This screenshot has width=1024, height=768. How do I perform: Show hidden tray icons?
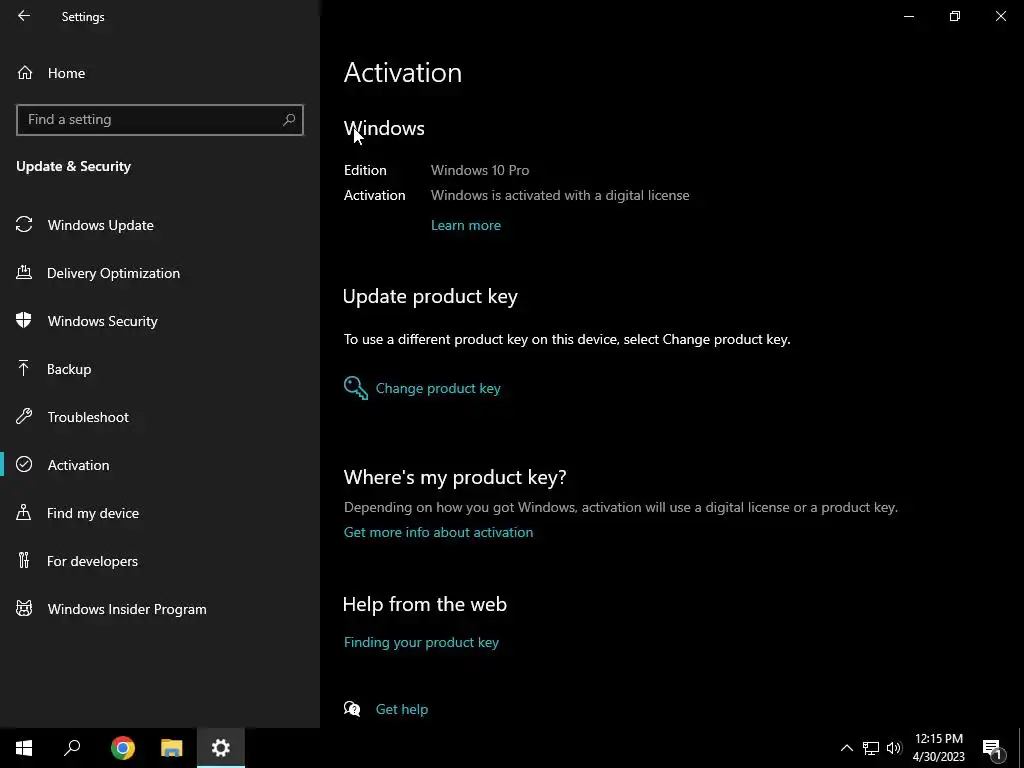846,748
